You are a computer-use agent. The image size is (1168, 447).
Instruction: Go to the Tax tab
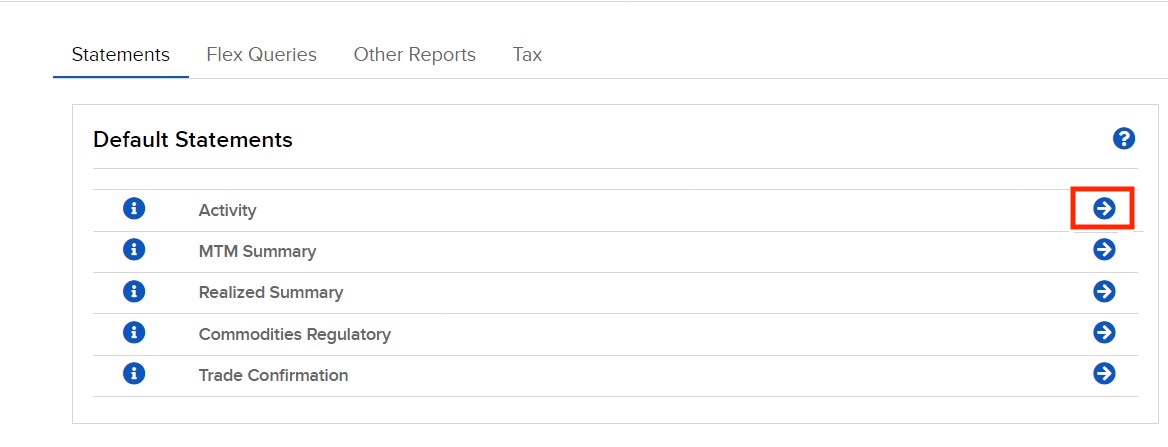click(x=527, y=54)
